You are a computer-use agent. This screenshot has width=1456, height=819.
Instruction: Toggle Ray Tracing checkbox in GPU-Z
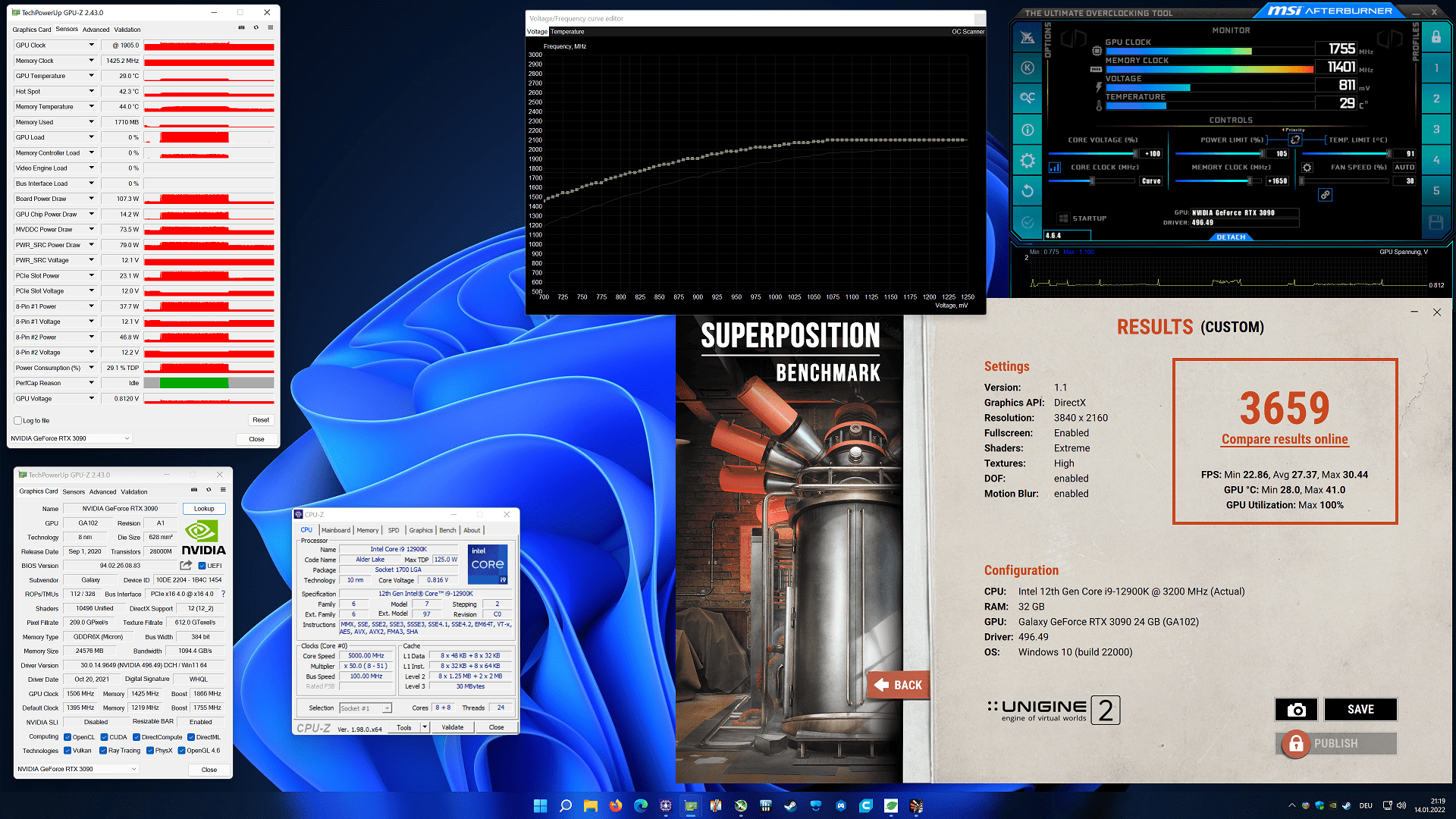click(103, 751)
